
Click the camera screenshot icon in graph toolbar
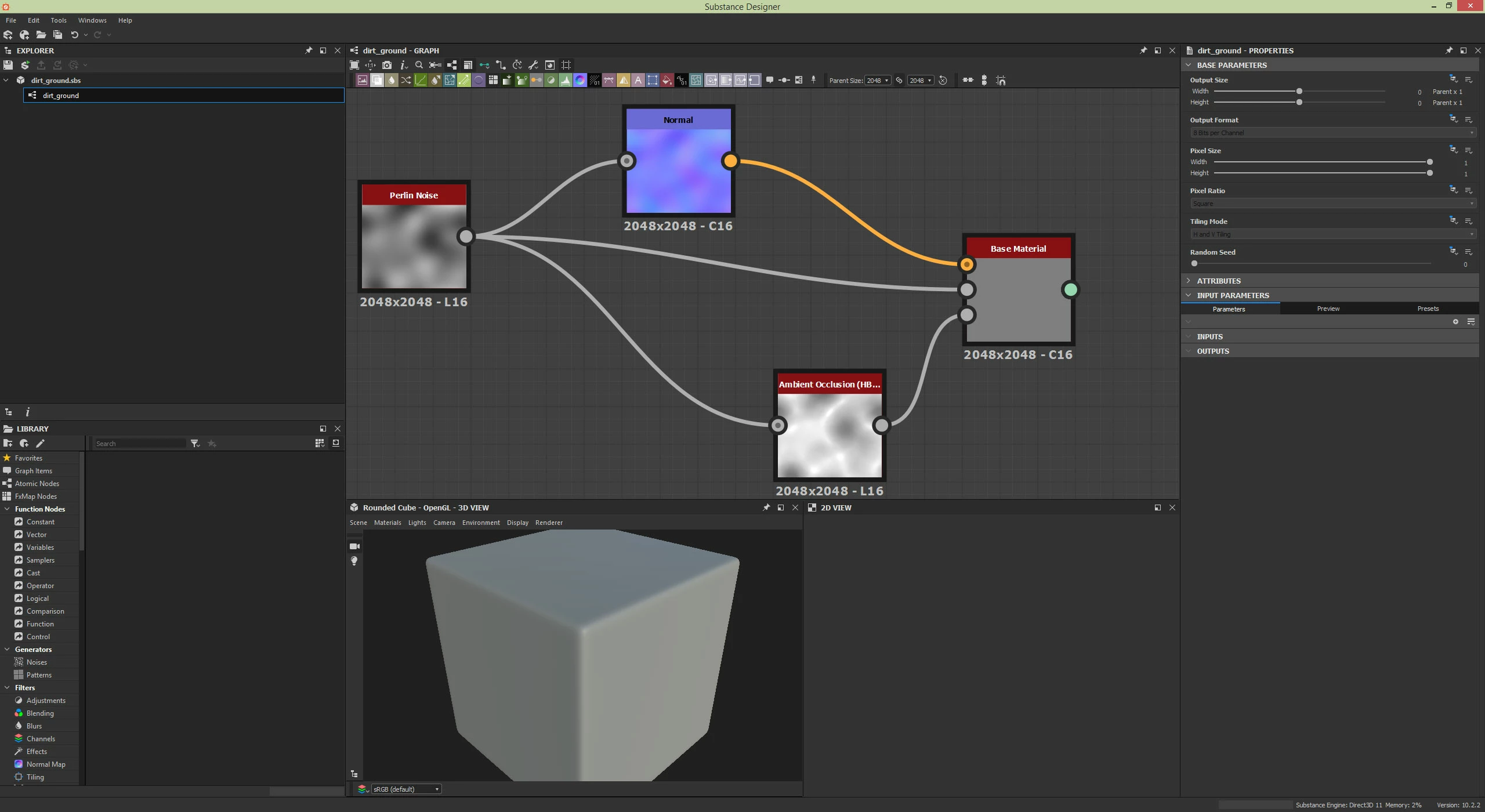point(387,65)
